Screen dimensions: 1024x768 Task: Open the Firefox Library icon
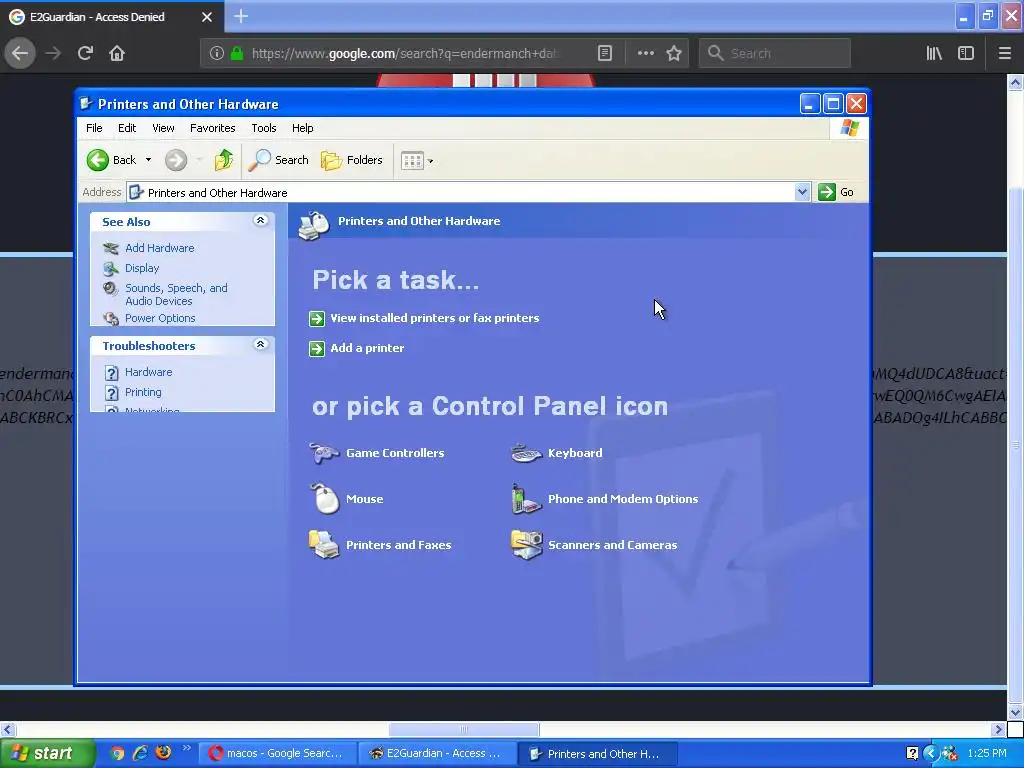point(934,53)
